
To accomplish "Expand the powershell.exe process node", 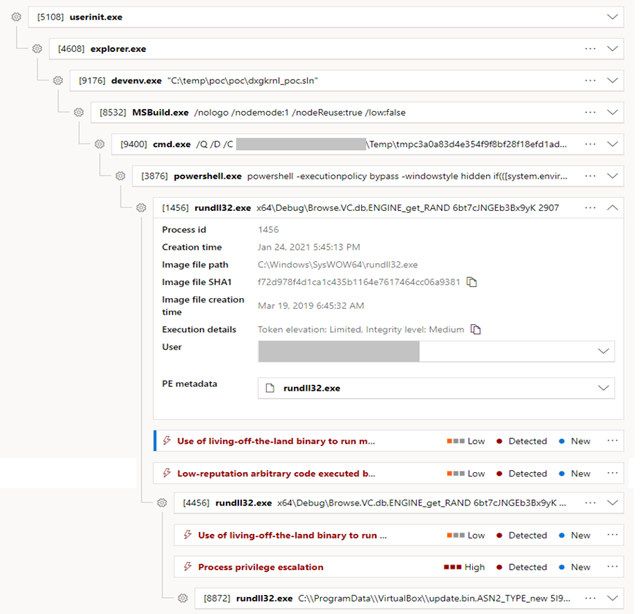I will click(x=613, y=176).
